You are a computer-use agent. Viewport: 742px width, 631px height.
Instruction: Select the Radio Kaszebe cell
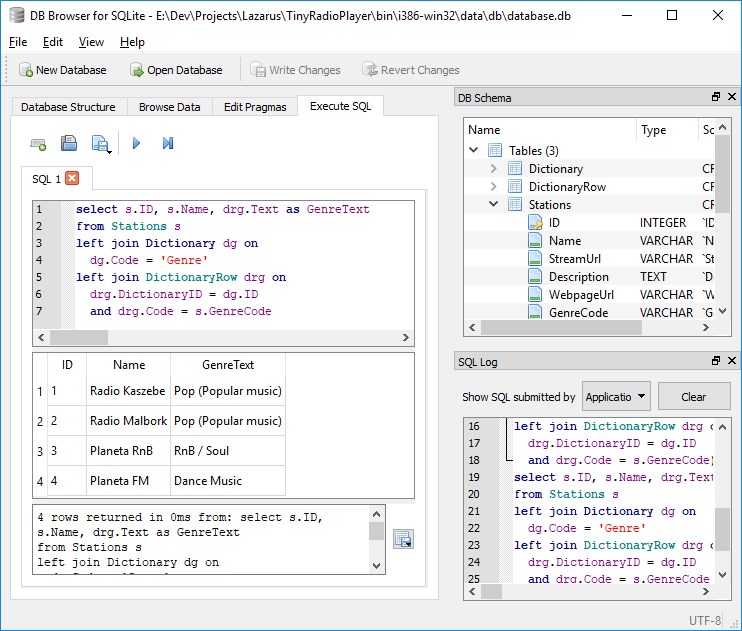128,391
